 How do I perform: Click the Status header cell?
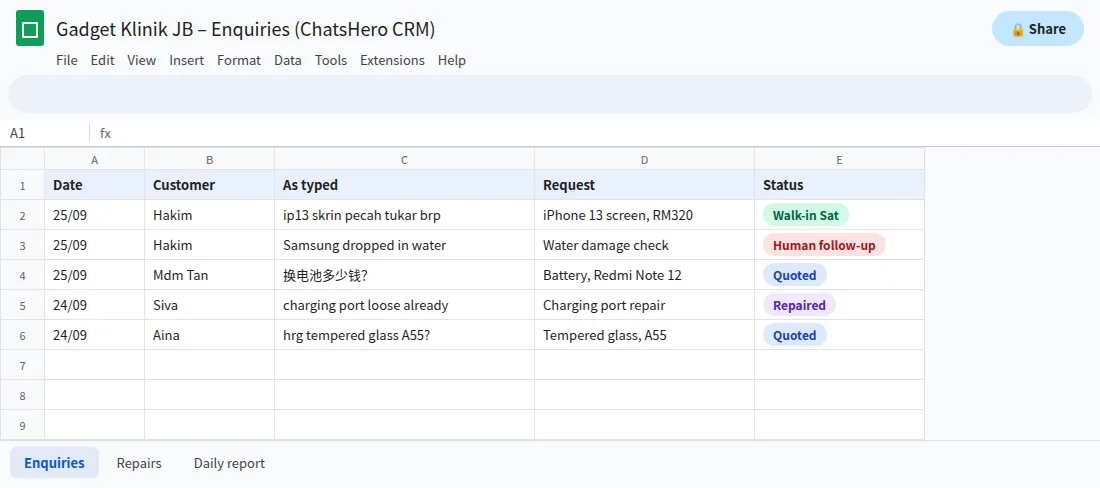[x=840, y=185]
